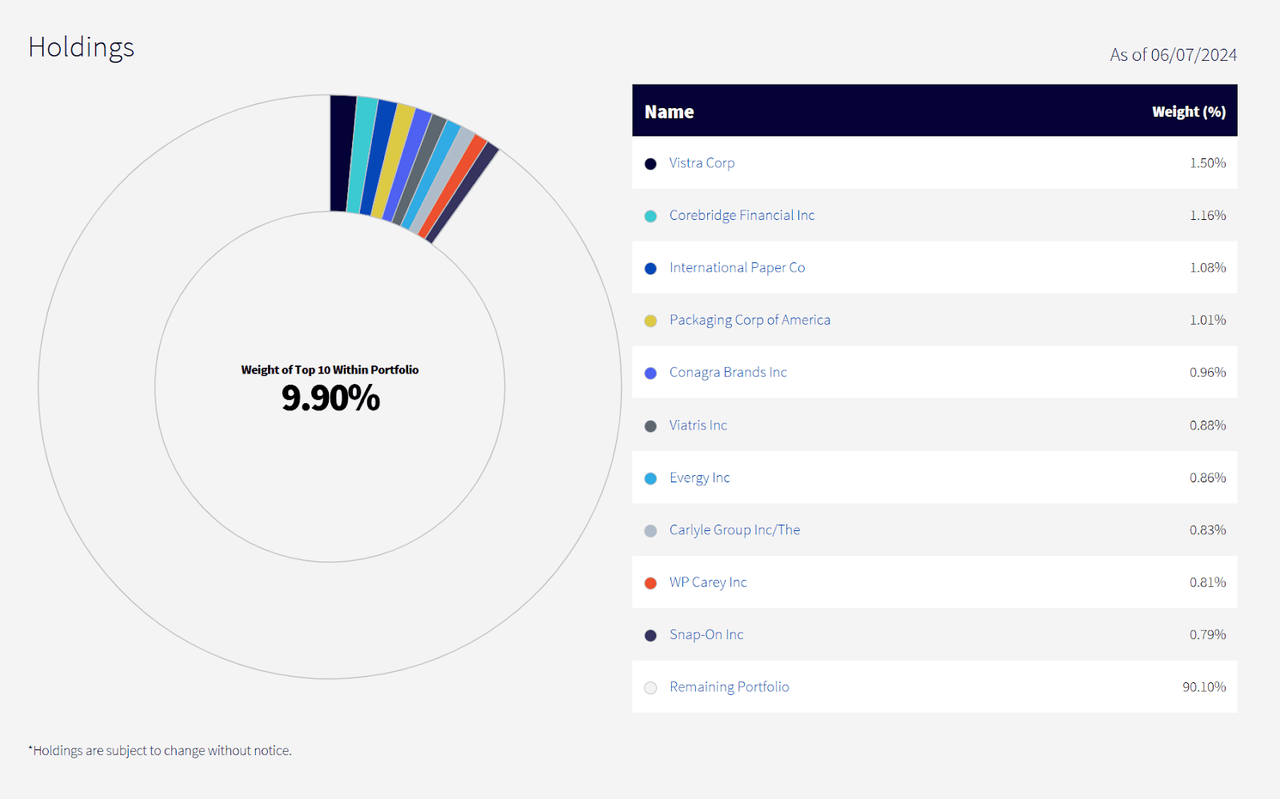Click the Carlyle Group legend color dot
This screenshot has width=1280, height=799.
pyautogui.click(x=650, y=530)
